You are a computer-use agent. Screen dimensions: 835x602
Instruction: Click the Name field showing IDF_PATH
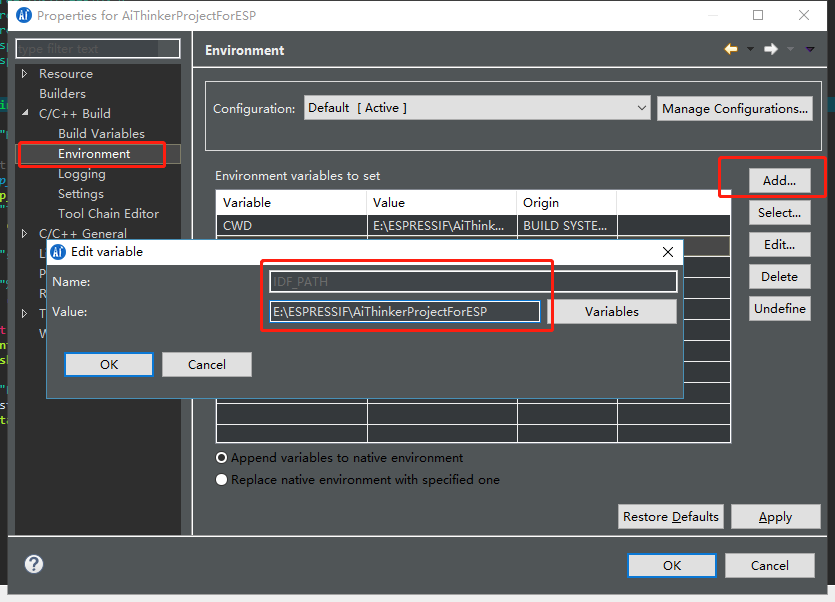click(473, 281)
